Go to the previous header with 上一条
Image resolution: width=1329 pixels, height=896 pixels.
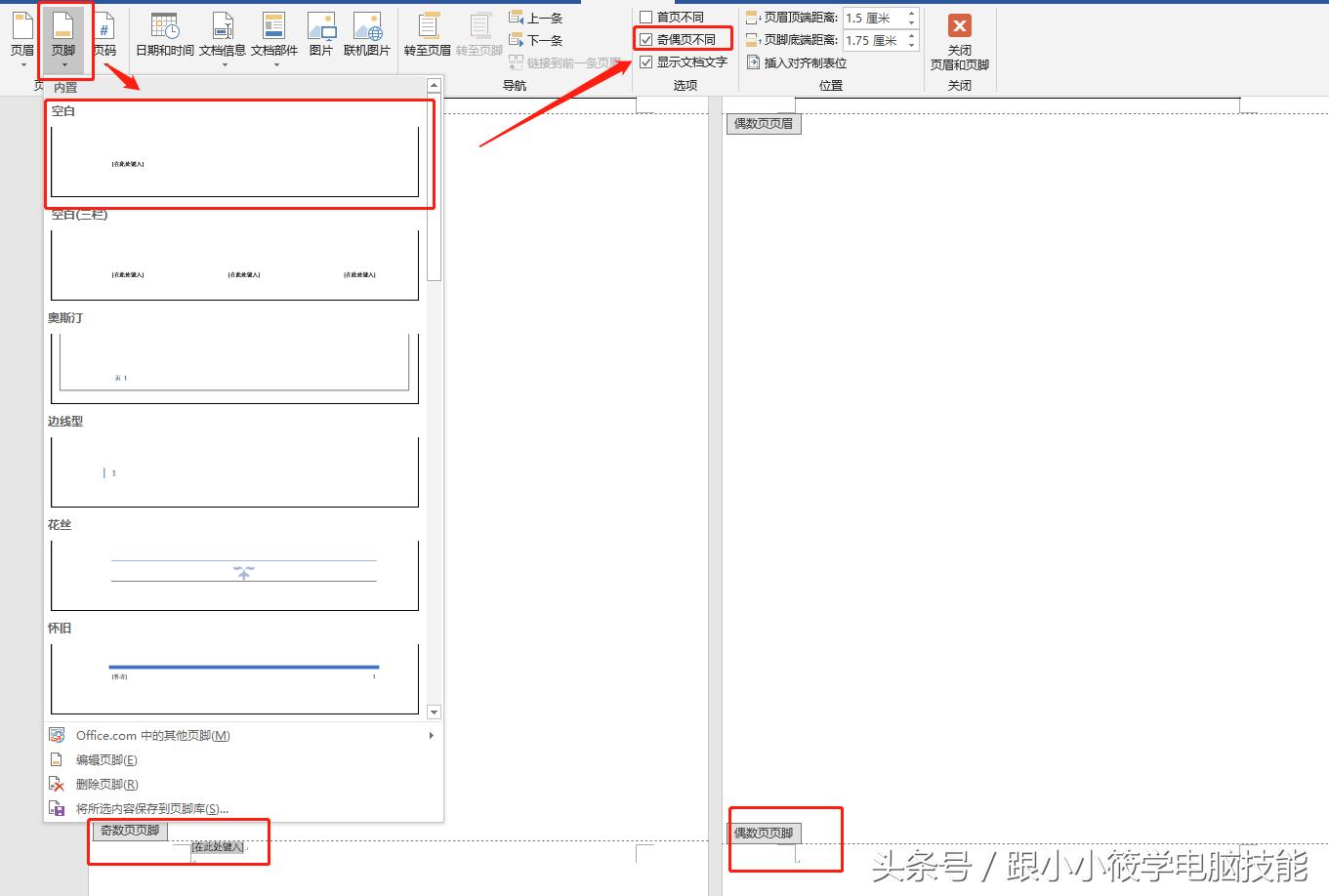point(537,17)
